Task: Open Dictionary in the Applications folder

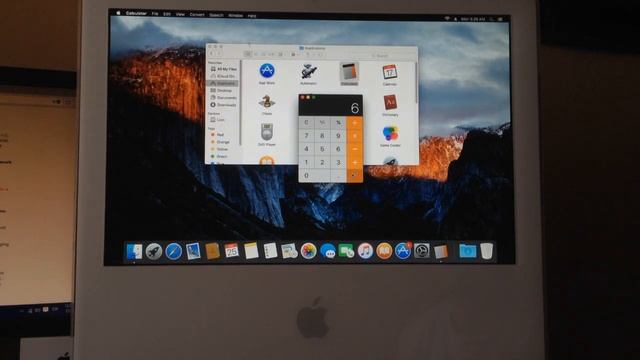Action: 390,102
